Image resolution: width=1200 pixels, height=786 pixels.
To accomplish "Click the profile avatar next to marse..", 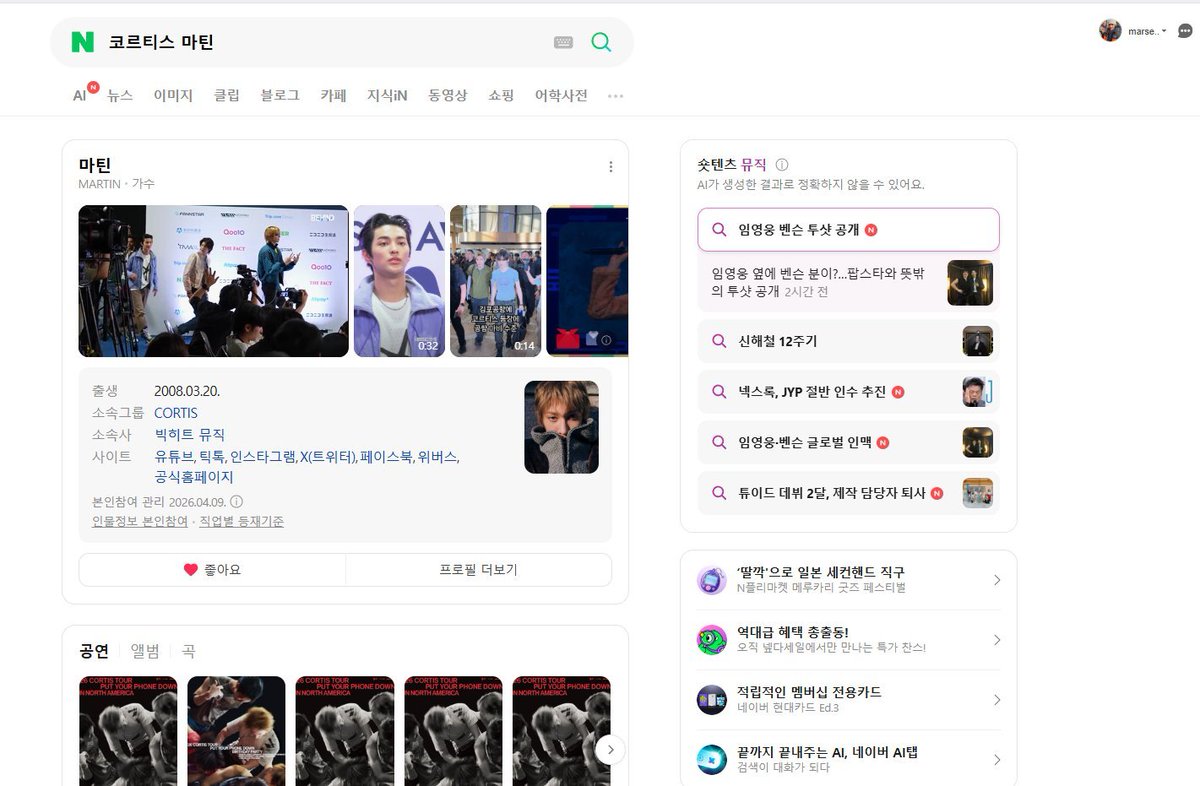I will 1110,30.
